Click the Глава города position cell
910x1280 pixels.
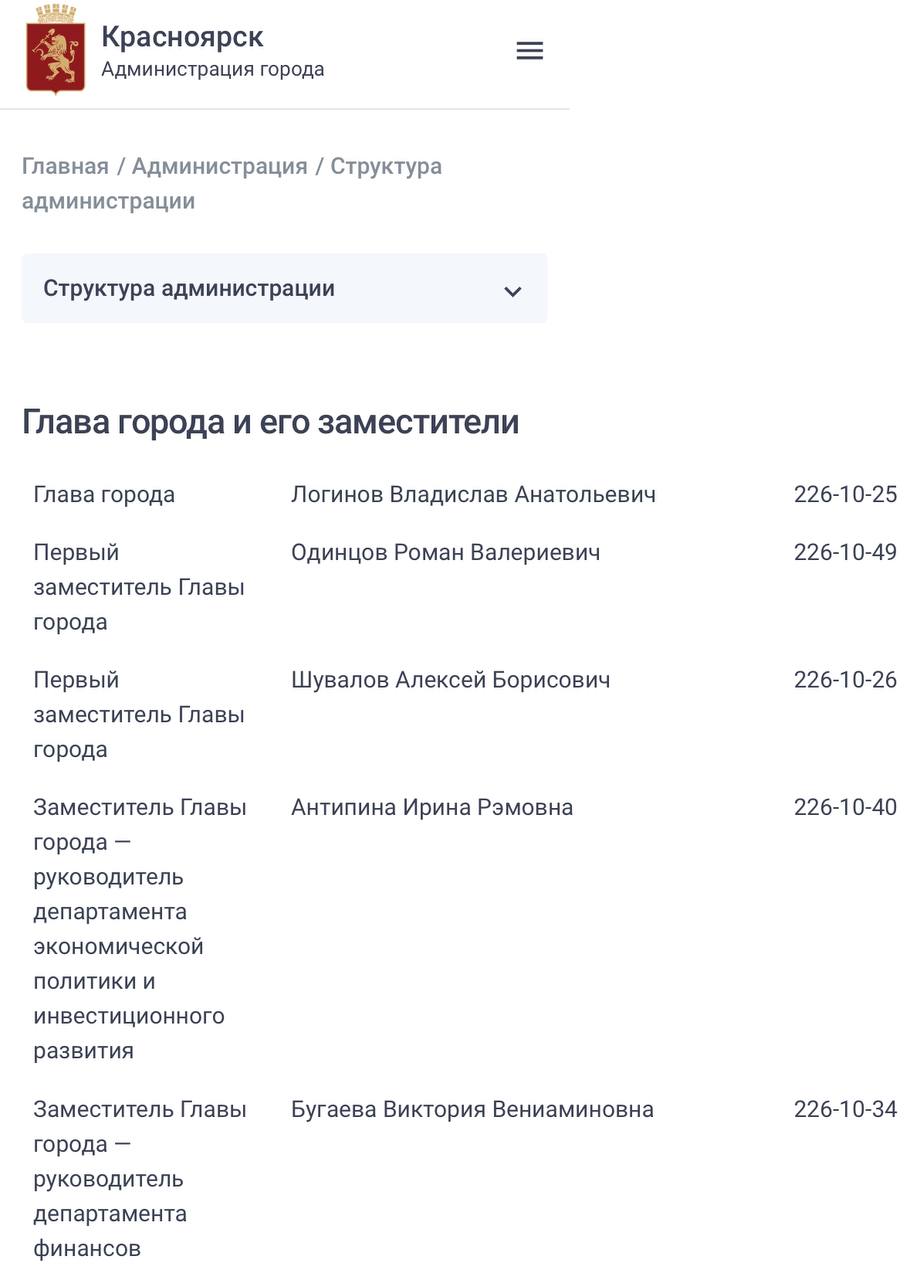(104, 495)
